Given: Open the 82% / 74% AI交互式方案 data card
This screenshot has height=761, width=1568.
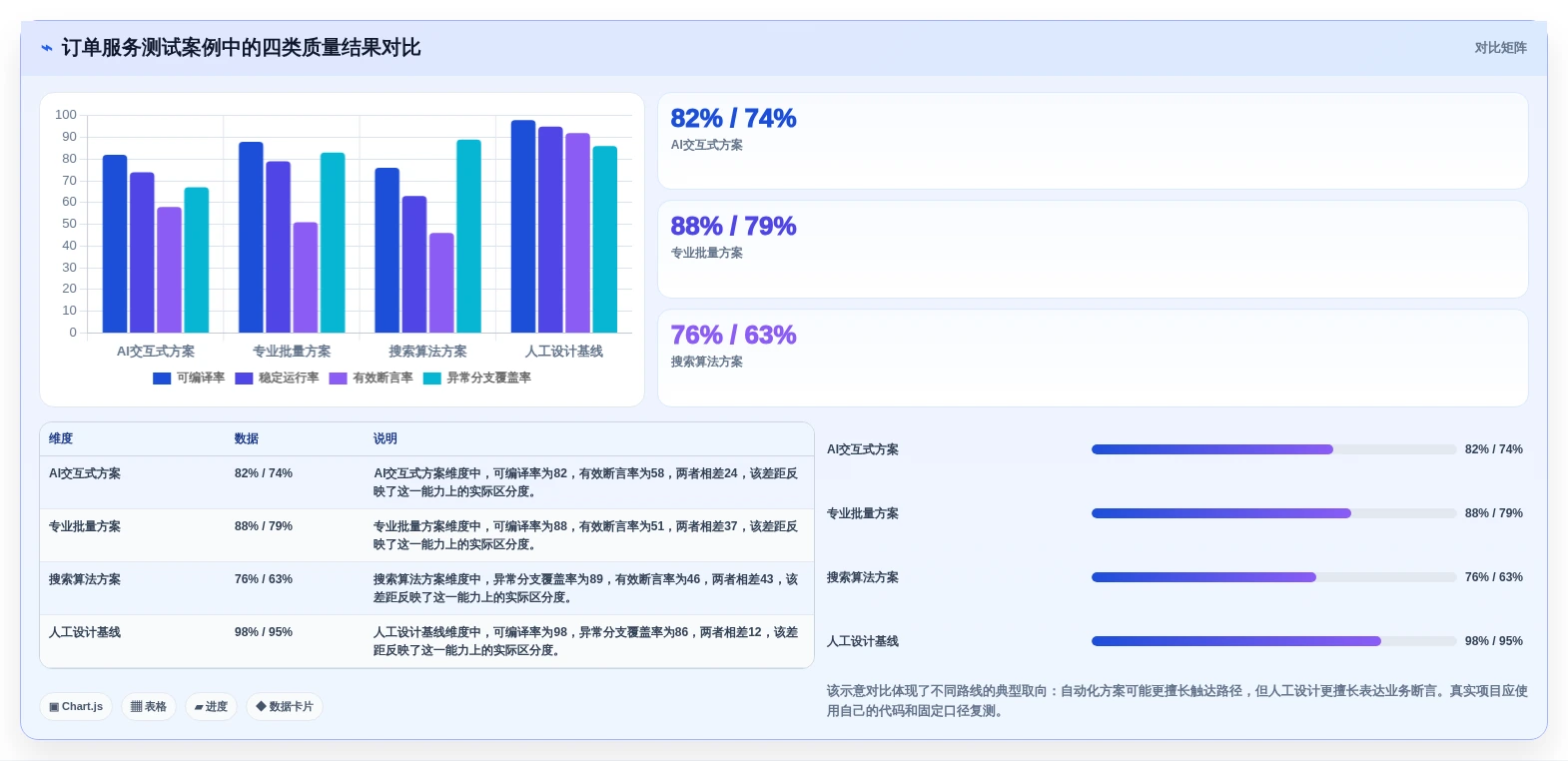Looking at the screenshot, I should pos(1093,141).
